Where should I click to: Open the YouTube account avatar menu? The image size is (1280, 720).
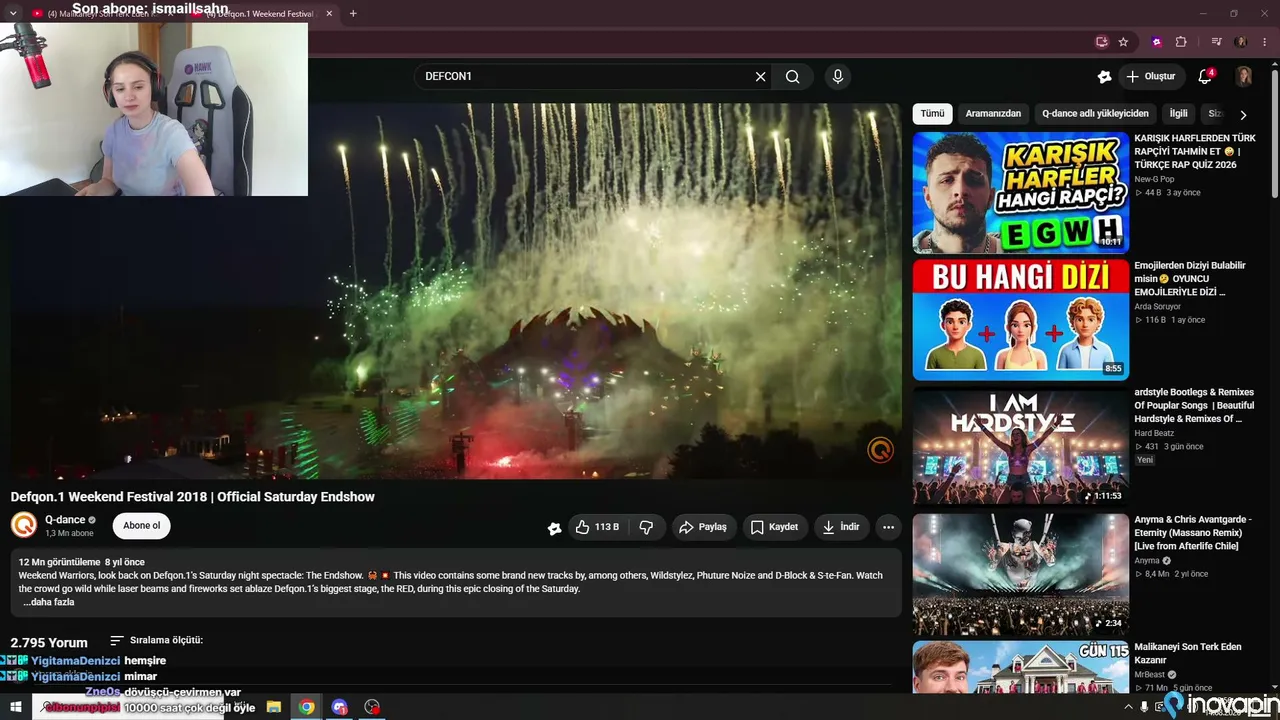1244,77
